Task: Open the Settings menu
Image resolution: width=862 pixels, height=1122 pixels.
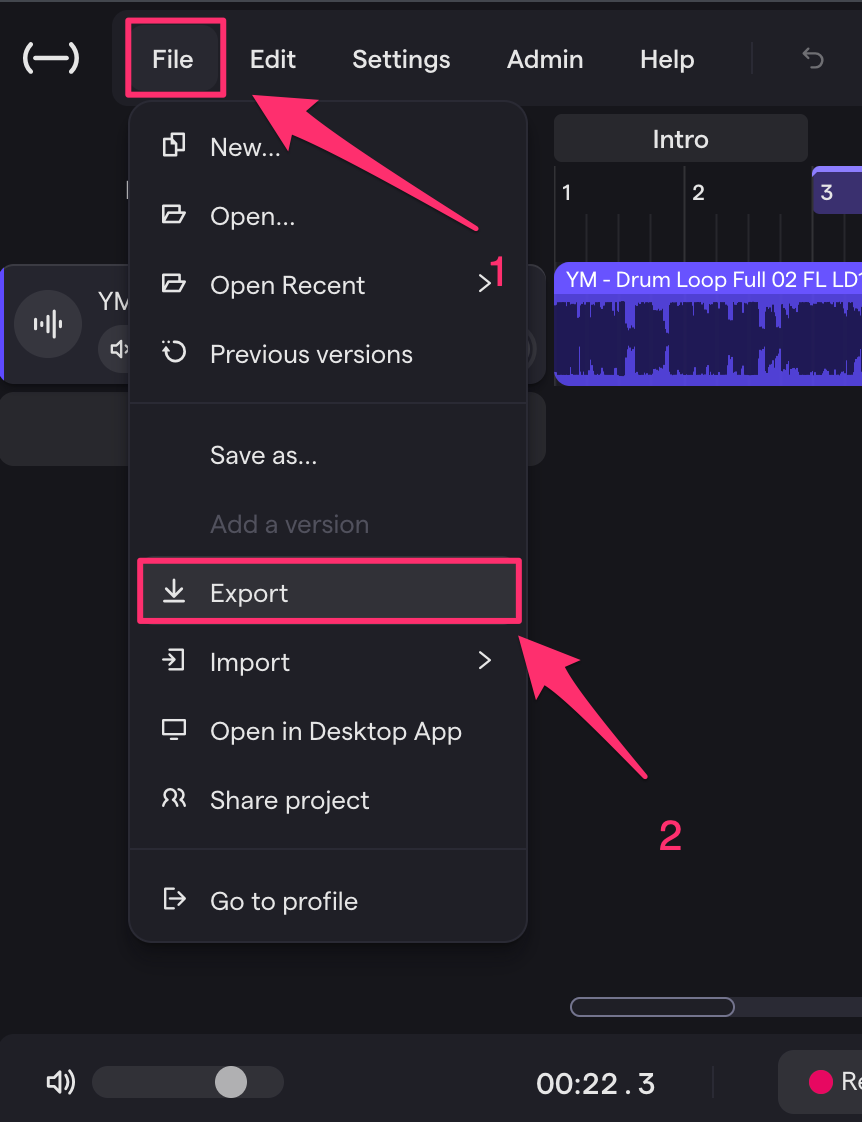Action: [401, 59]
